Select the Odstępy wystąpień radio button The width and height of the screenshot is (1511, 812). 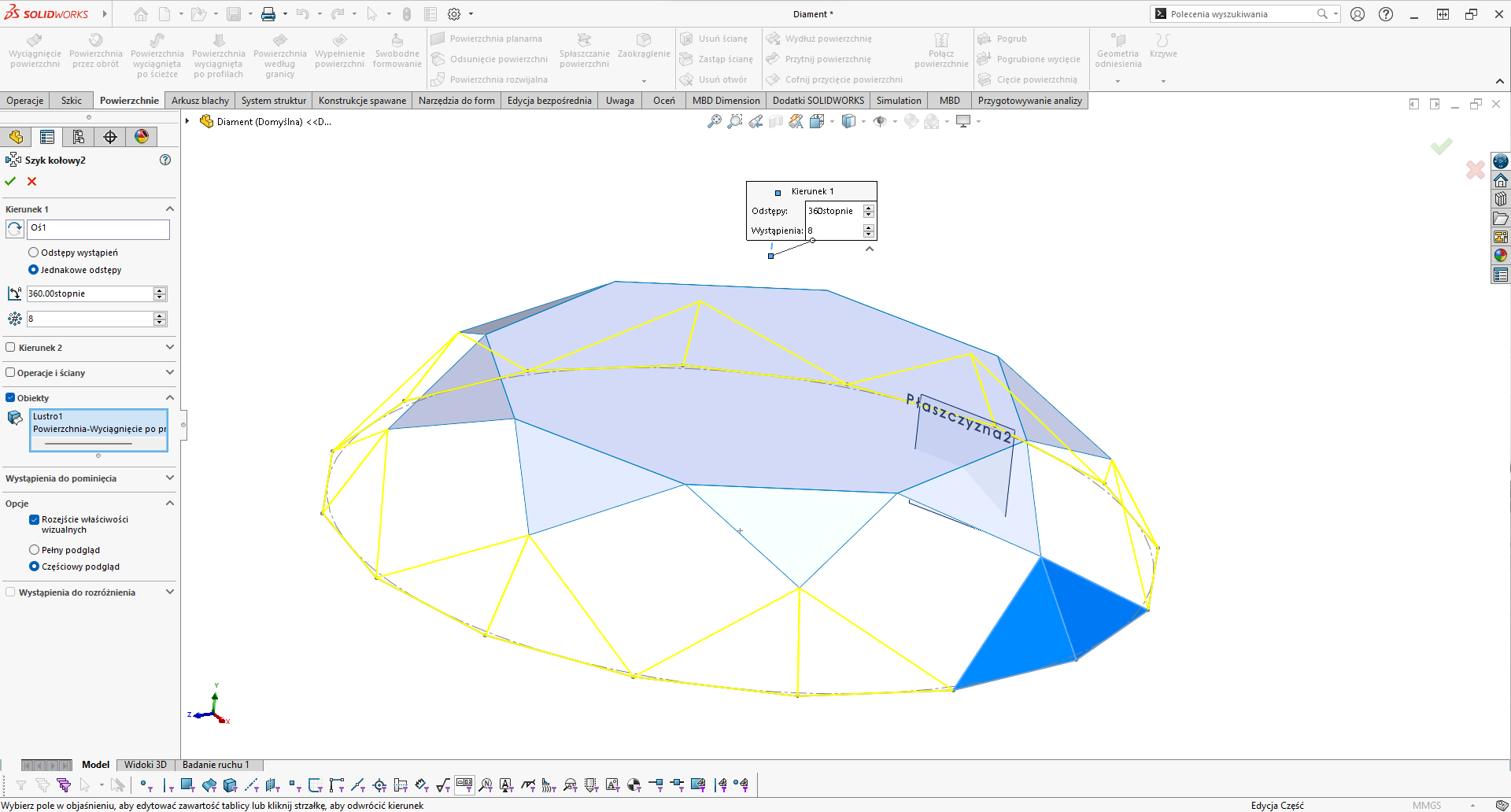pyautogui.click(x=34, y=253)
